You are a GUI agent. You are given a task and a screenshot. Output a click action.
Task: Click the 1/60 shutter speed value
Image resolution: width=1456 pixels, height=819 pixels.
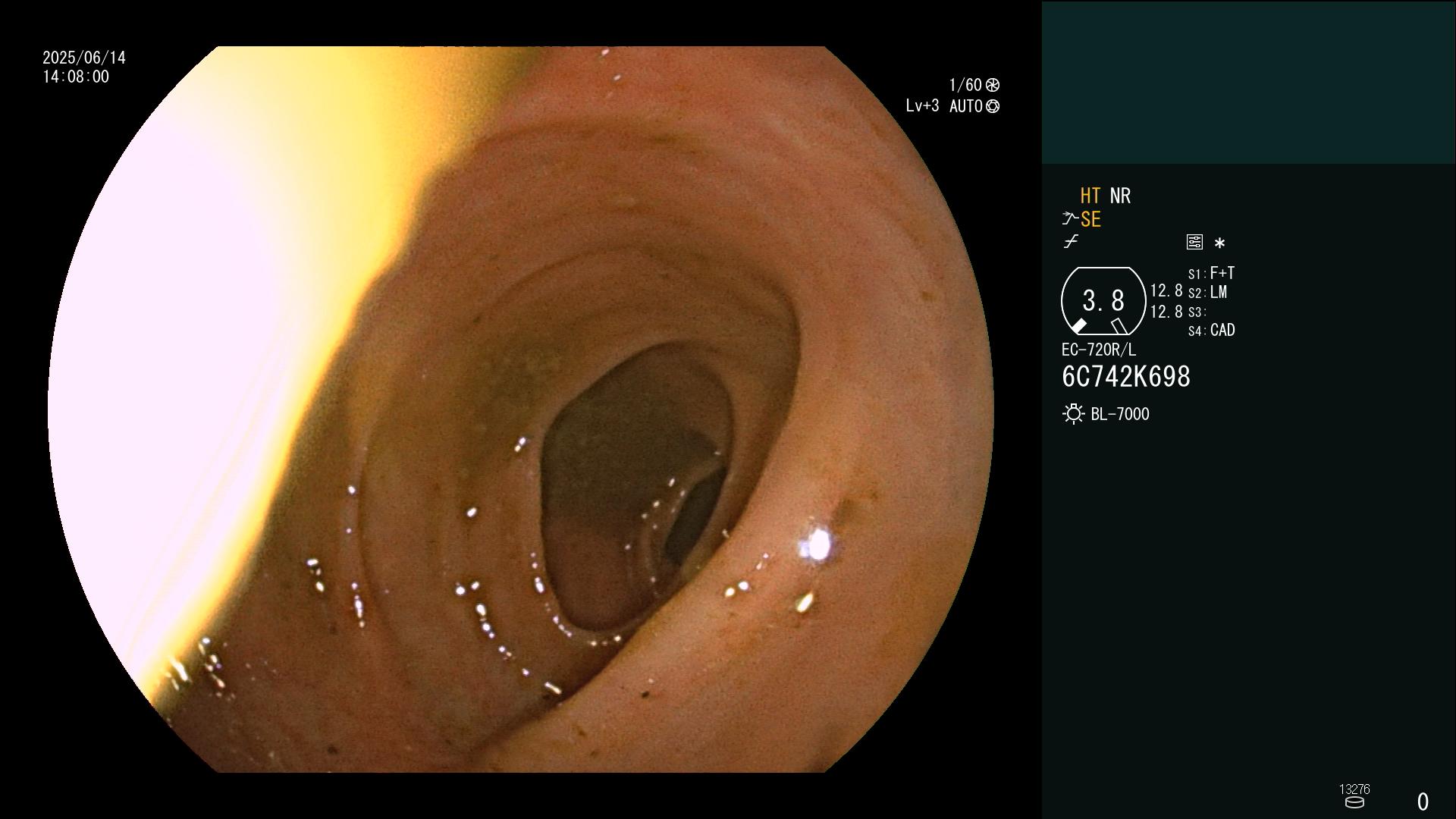pos(965,85)
